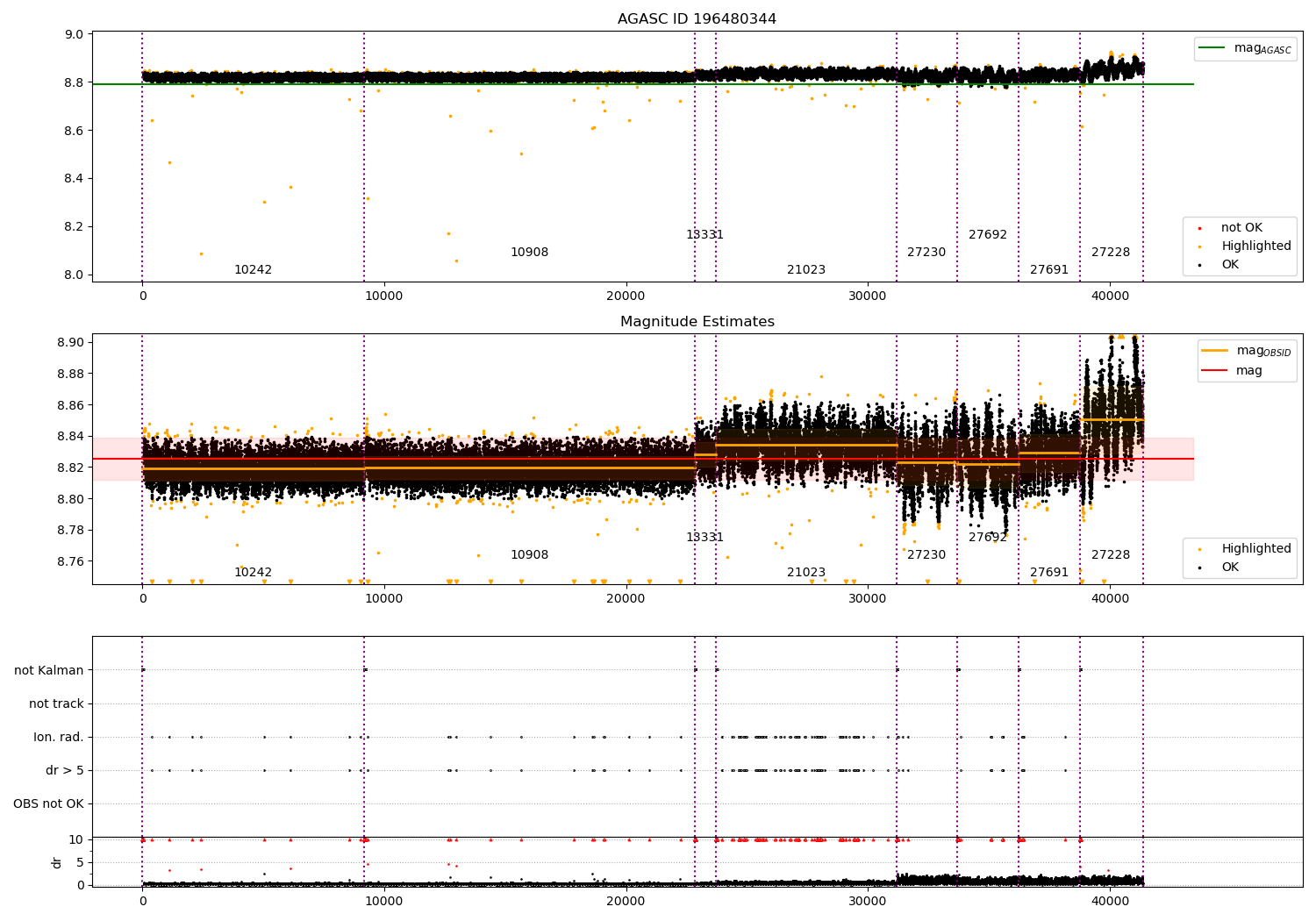Click obsid label 27692 in the top plot
Viewport: 1316px width, 921px height.
(988, 235)
